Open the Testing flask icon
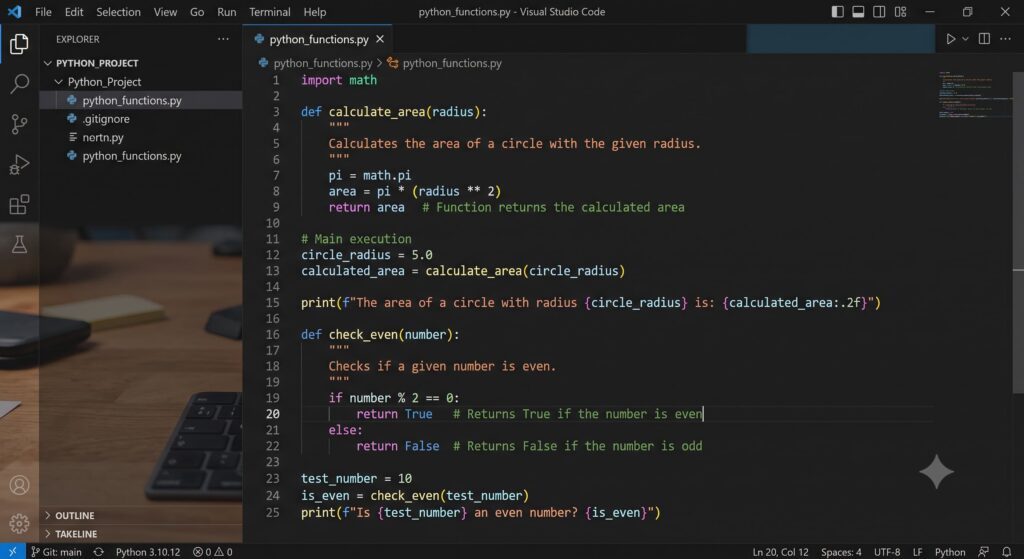The width and height of the screenshot is (1024, 559). pyautogui.click(x=20, y=244)
